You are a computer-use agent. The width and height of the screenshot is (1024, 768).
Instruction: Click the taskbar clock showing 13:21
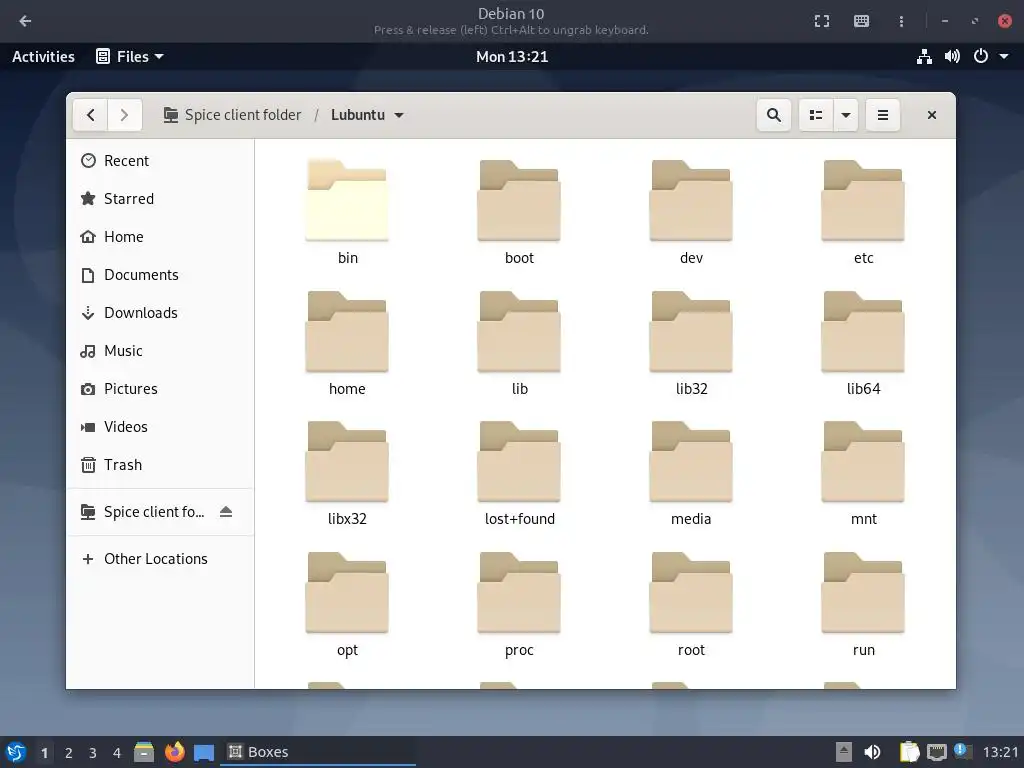tap(1000, 752)
